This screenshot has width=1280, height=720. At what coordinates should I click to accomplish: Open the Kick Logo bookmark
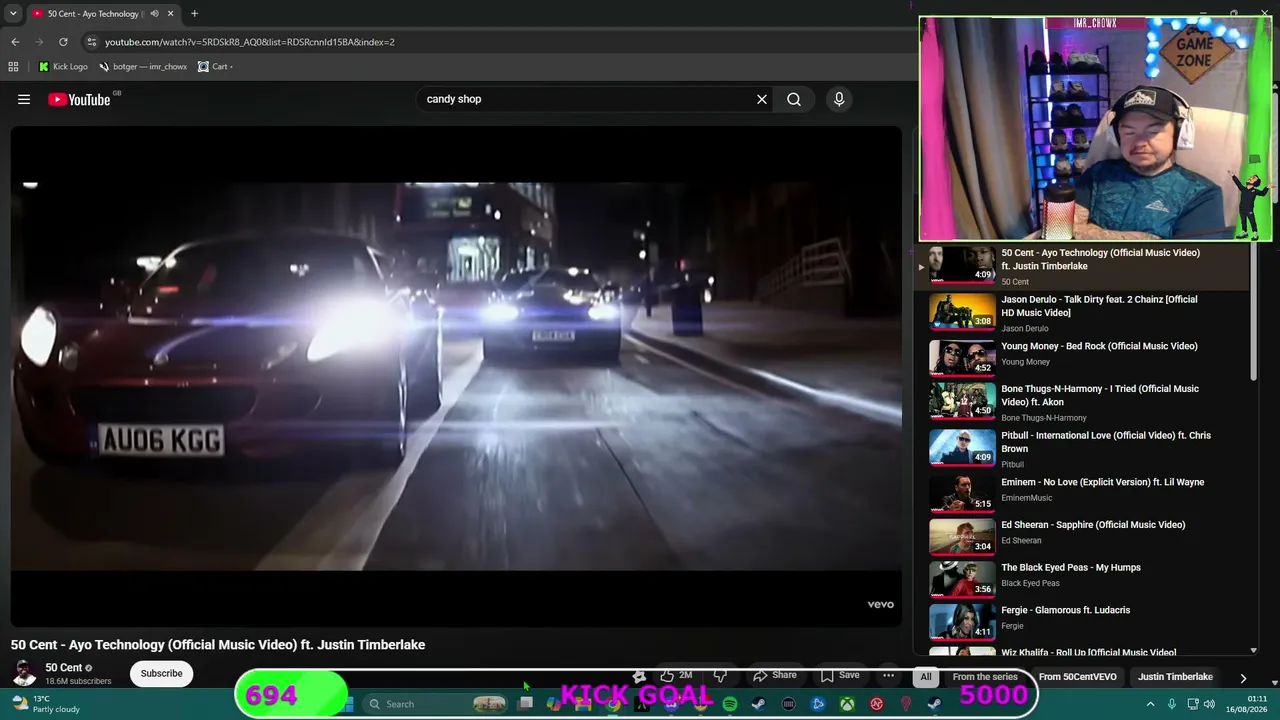click(63, 67)
